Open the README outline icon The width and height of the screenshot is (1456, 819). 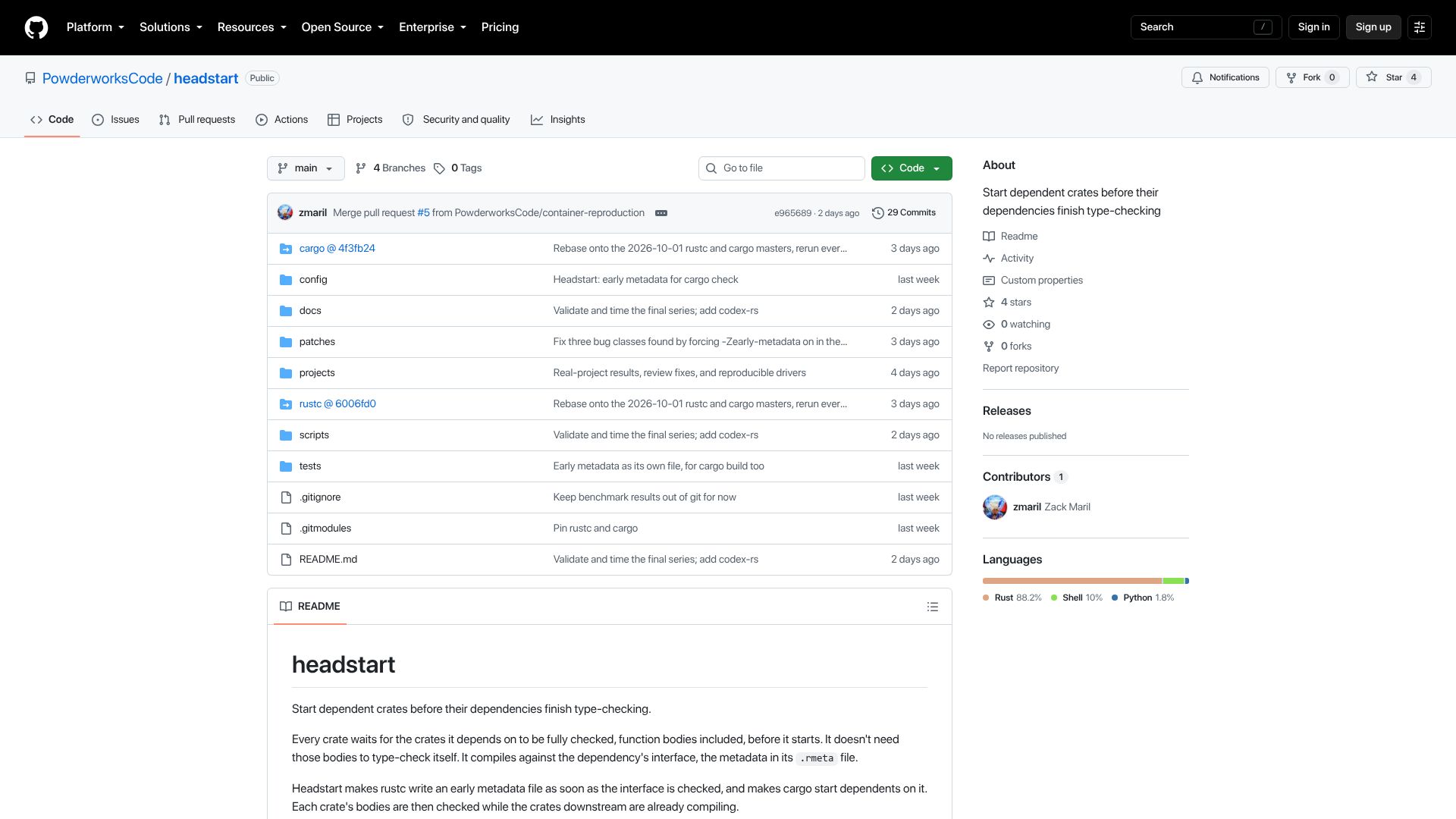tap(933, 607)
